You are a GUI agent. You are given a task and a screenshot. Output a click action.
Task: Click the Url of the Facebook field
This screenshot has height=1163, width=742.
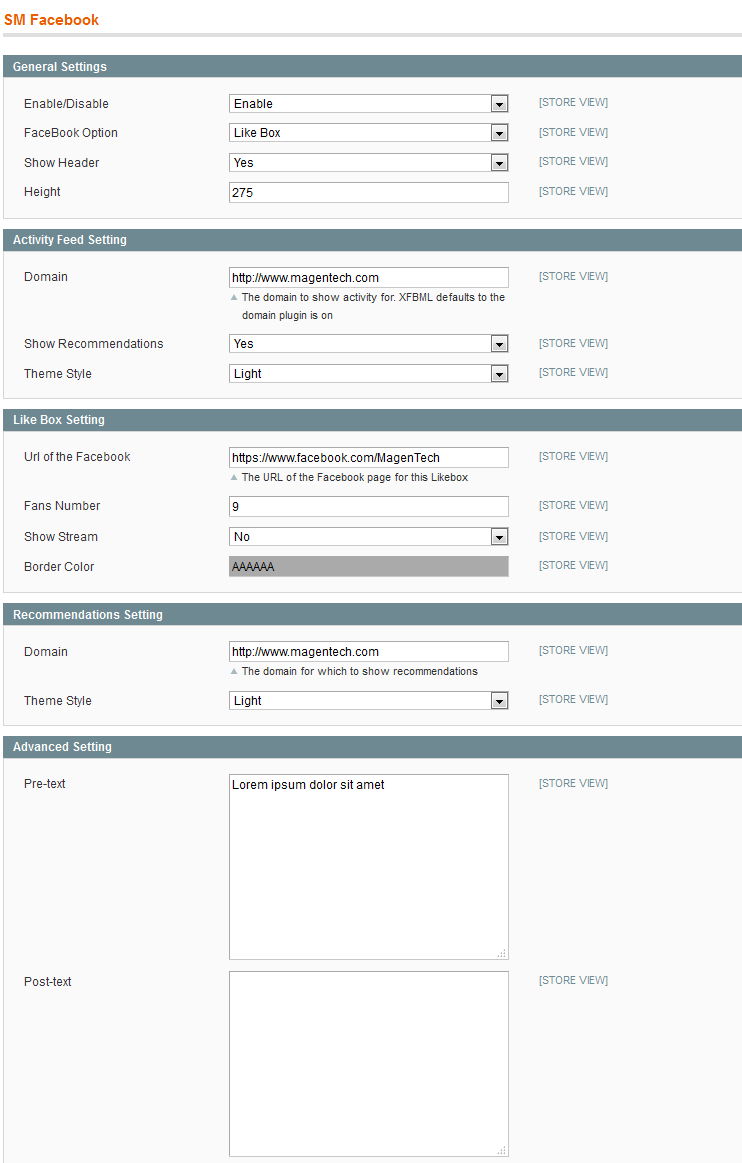click(369, 458)
